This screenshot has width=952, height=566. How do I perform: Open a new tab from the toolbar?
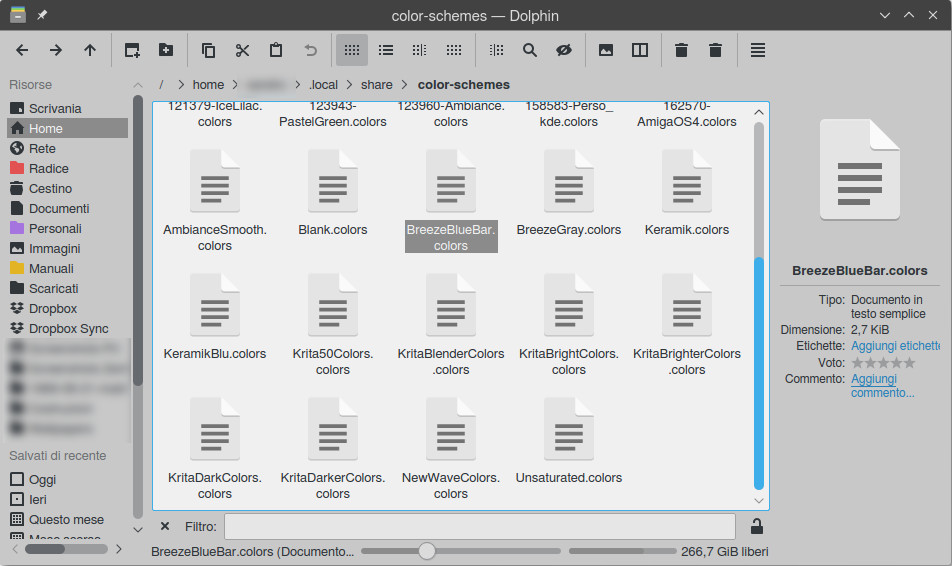click(x=132, y=50)
